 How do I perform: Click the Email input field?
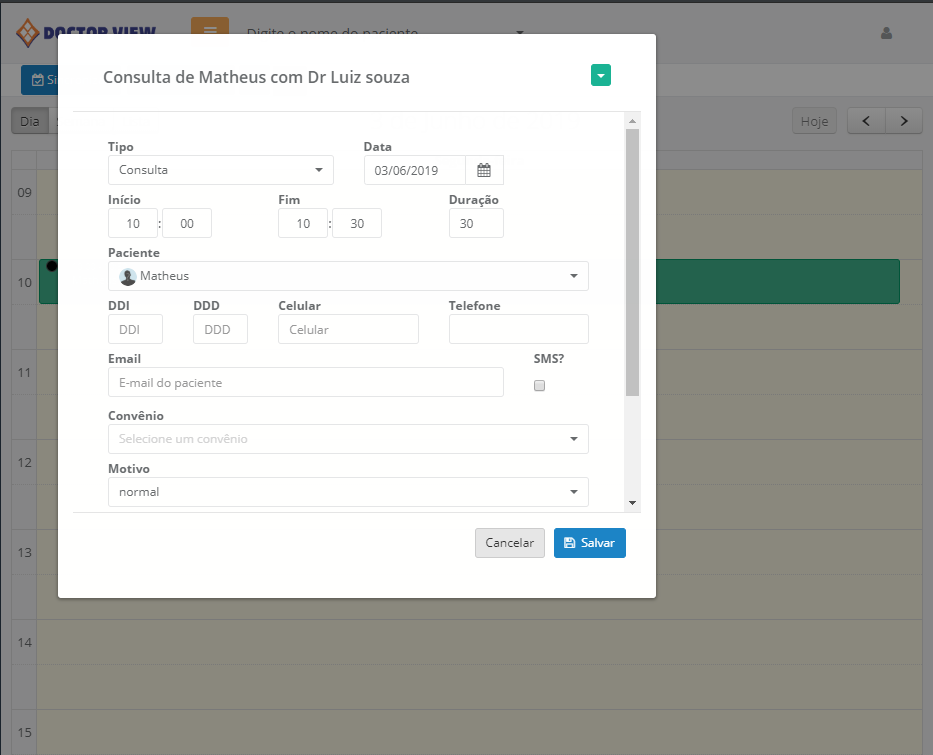pyautogui.click(x=305, y=382)
